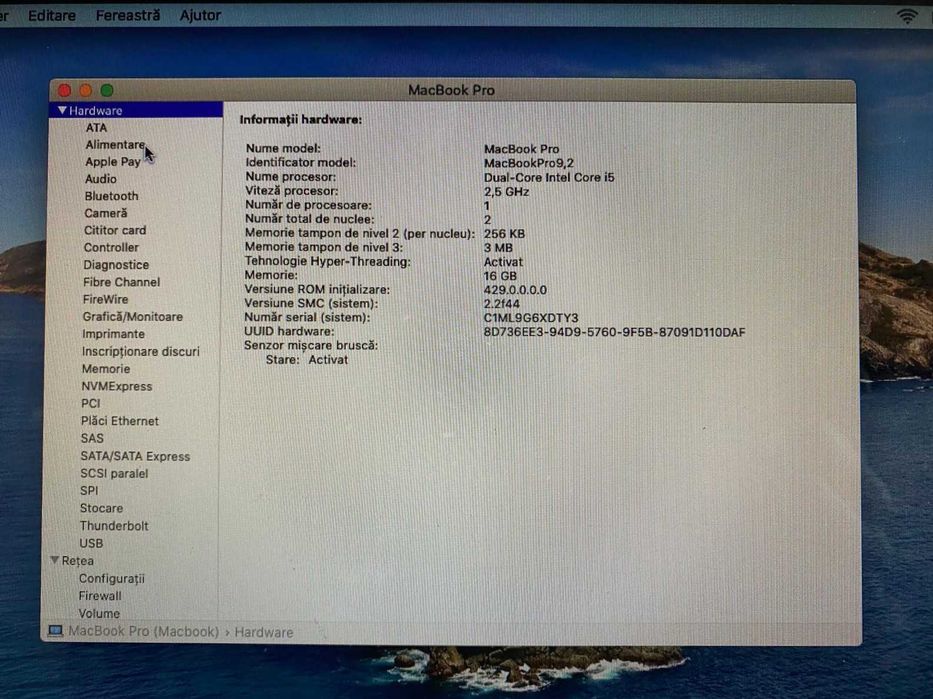Select Volume under Rețea
The height and width of the screenshot is (699, 933).
pos(99,613)
